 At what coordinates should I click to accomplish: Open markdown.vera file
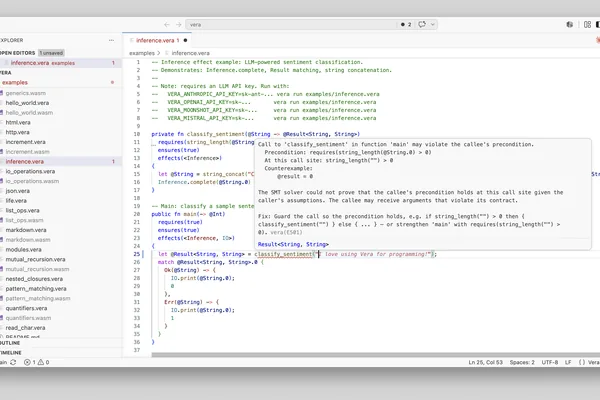(26, 230)
